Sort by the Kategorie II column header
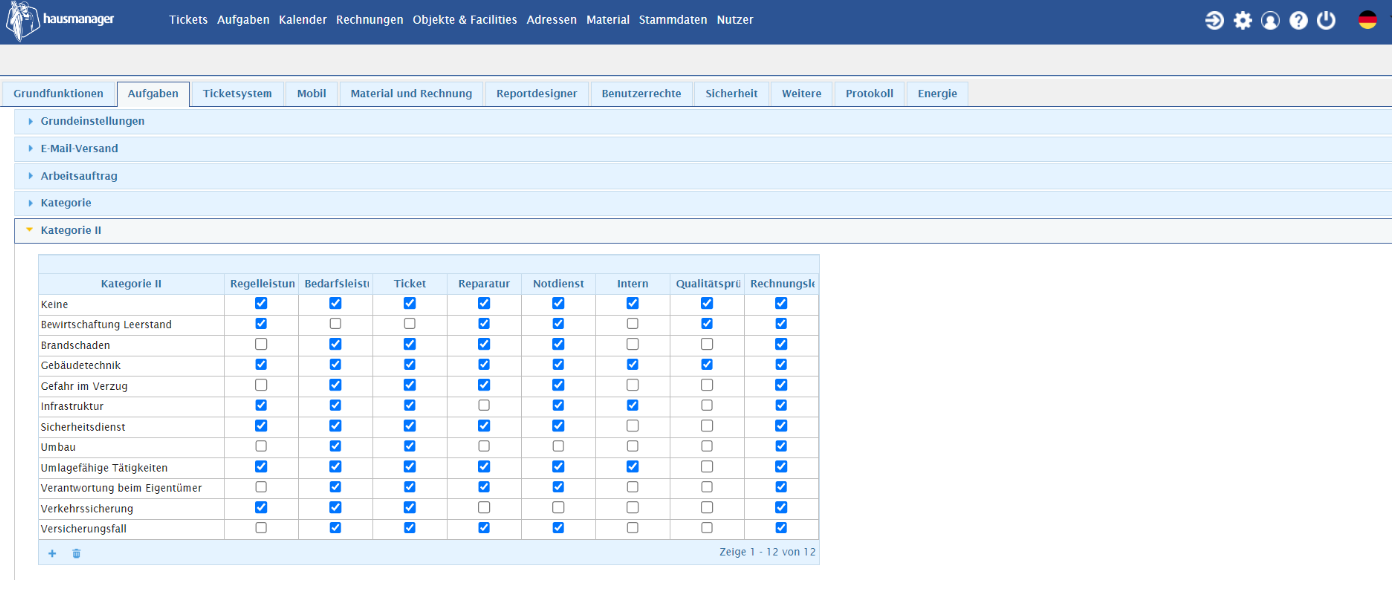This screenshot has width=1392, height=607. tap(131, 284)
